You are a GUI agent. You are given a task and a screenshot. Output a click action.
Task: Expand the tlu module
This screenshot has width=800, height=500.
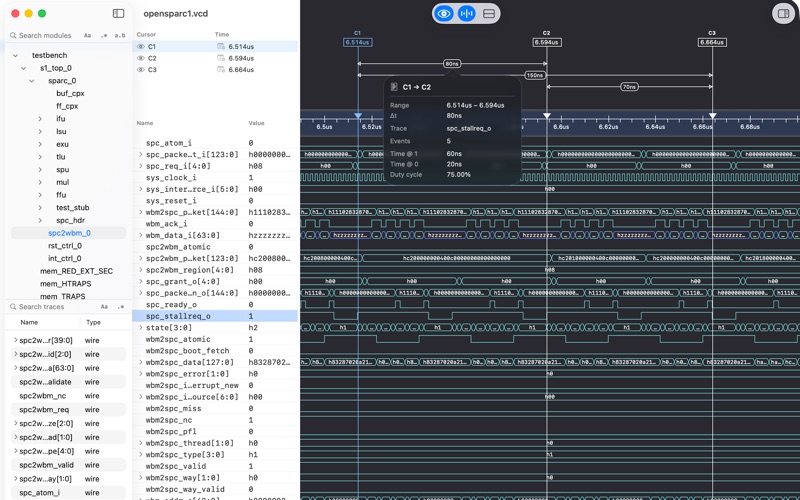[40, 157]
